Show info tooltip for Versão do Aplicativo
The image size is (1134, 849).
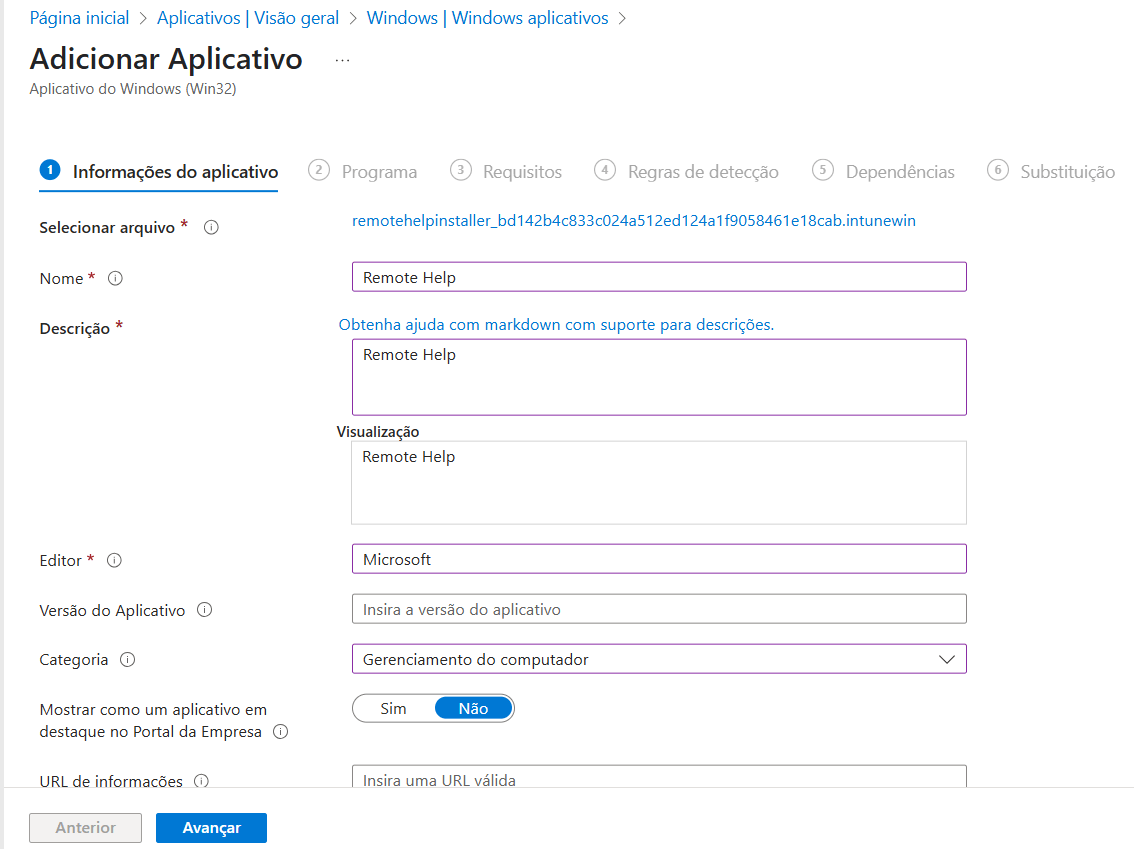point(205,610)
